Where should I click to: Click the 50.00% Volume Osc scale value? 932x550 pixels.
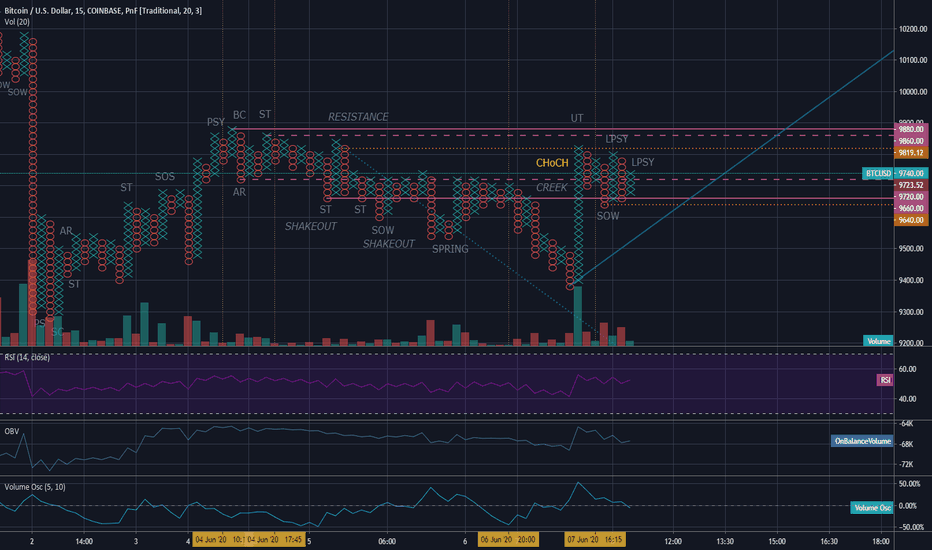point(909,484)
